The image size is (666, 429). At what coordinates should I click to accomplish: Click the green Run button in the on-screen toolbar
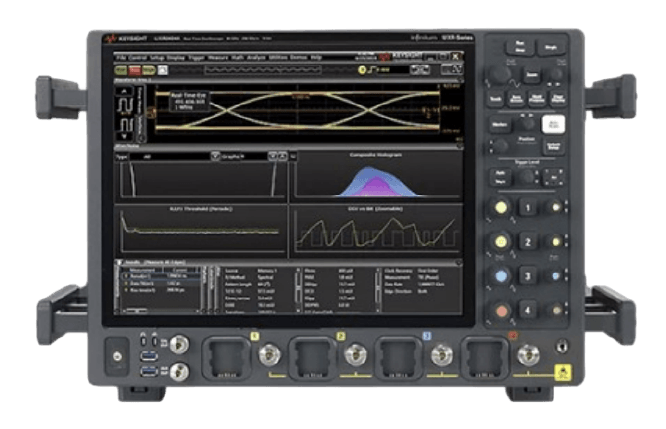click(121, 70)
